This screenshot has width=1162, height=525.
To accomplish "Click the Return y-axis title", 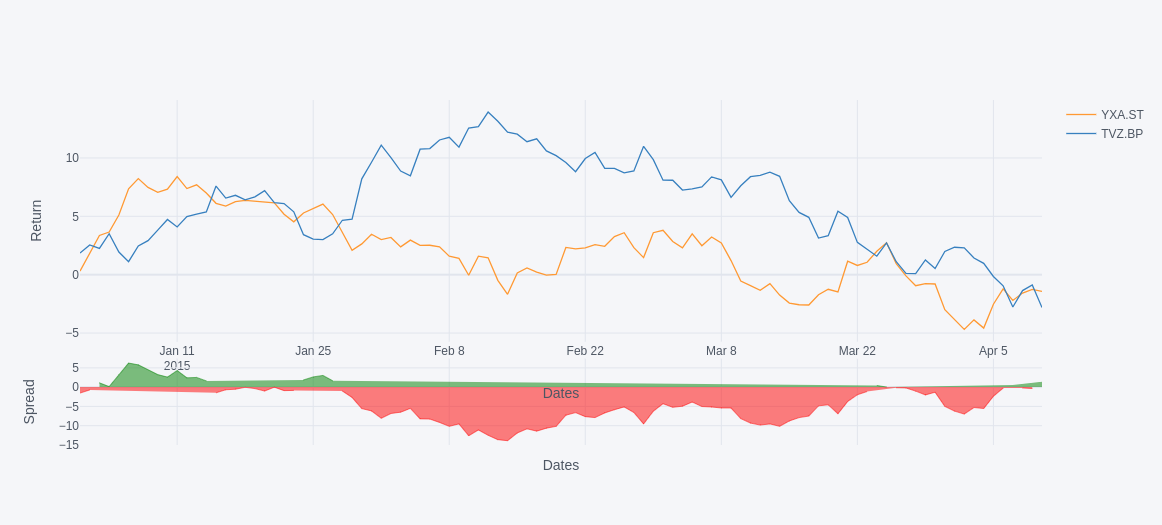I will (x=36, y=220).
